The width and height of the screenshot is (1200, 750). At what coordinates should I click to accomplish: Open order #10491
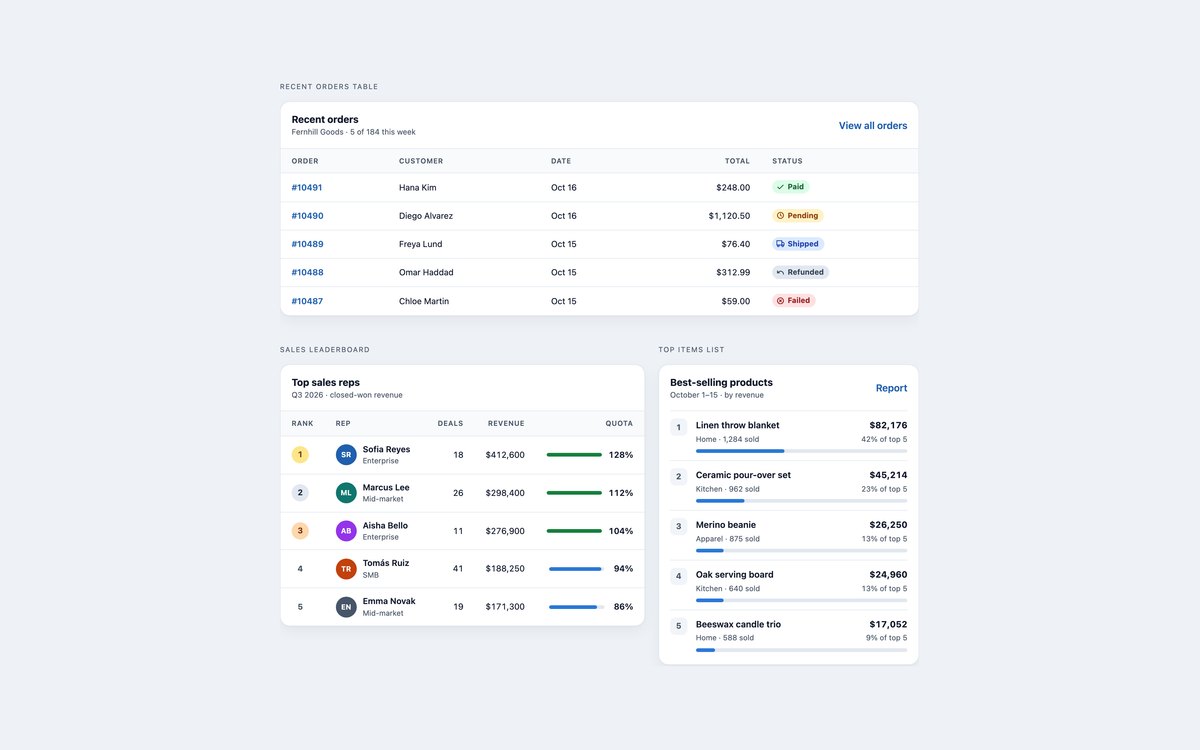point(307,187)
